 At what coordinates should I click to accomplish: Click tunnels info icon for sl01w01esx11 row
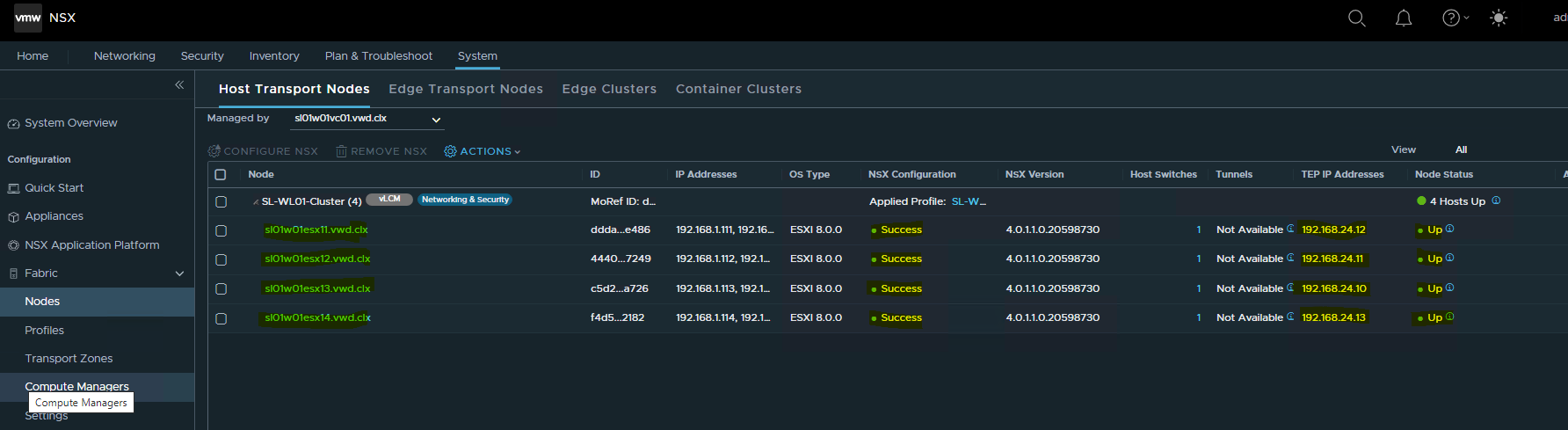1290,229
